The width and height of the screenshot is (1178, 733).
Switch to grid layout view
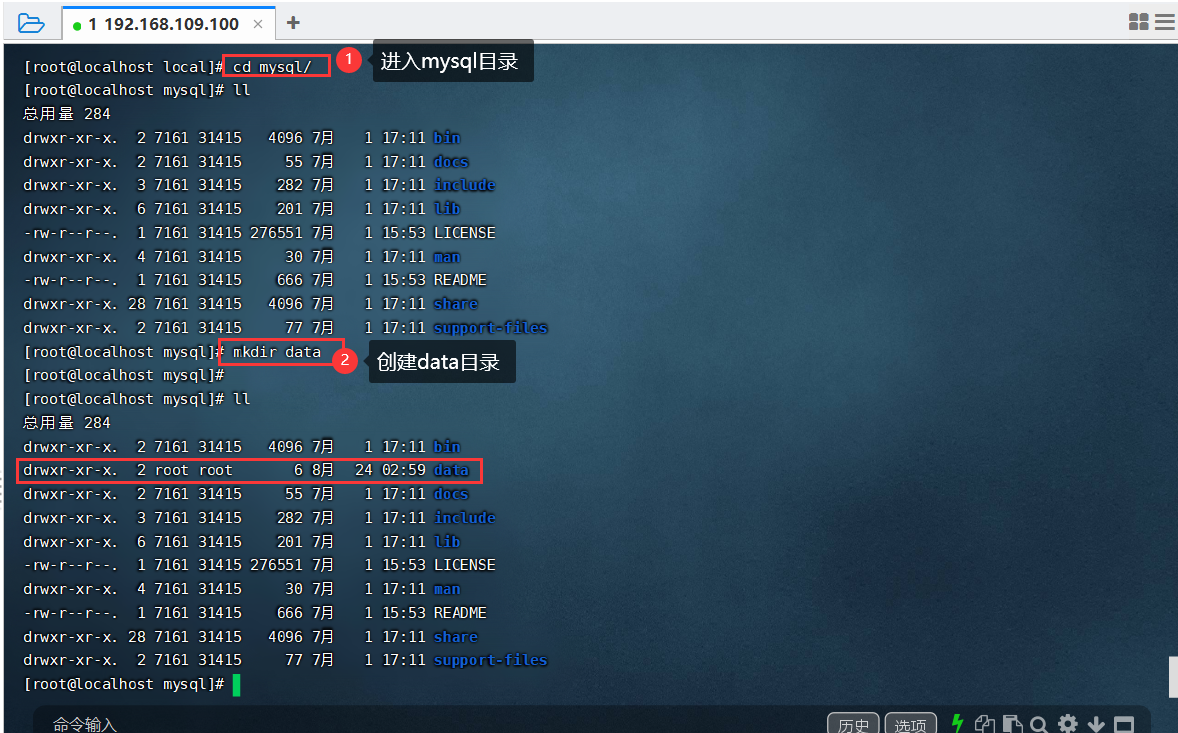[1139, 20]
